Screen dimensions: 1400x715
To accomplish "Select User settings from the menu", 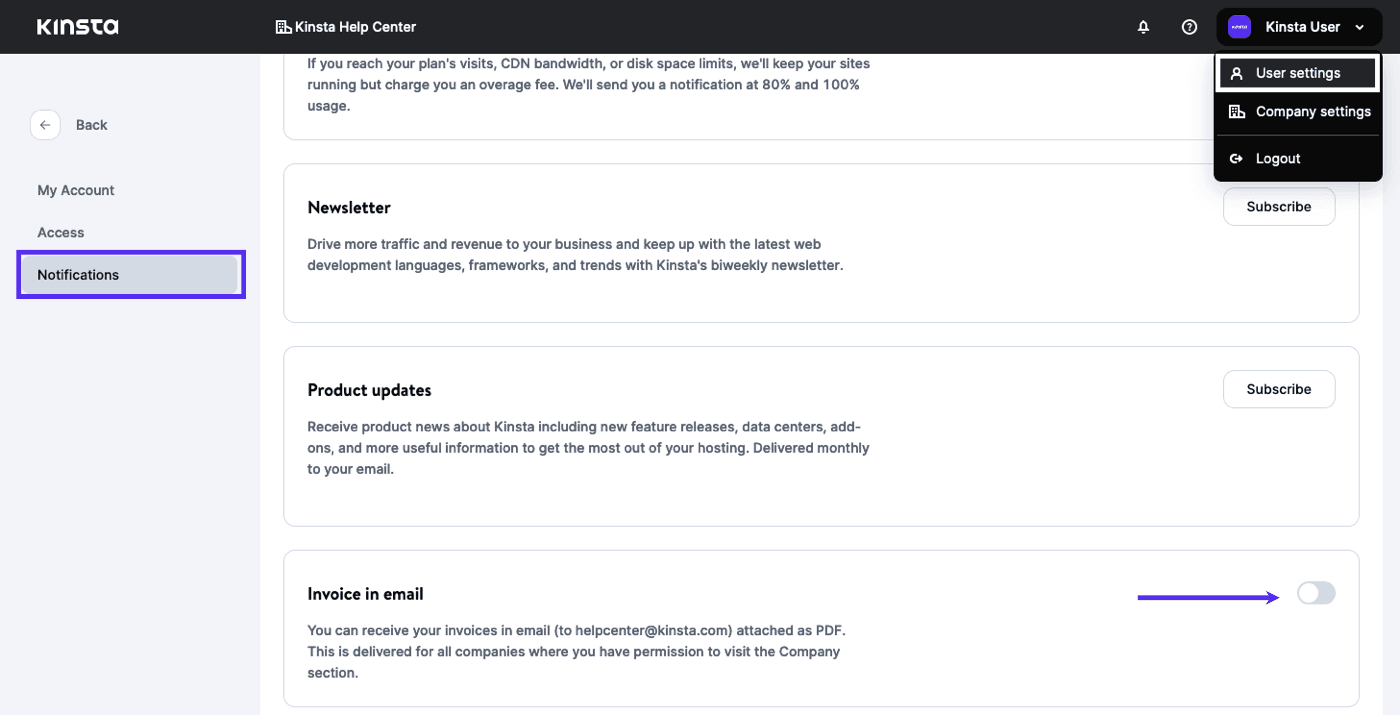I will [x=1299, y=72].
